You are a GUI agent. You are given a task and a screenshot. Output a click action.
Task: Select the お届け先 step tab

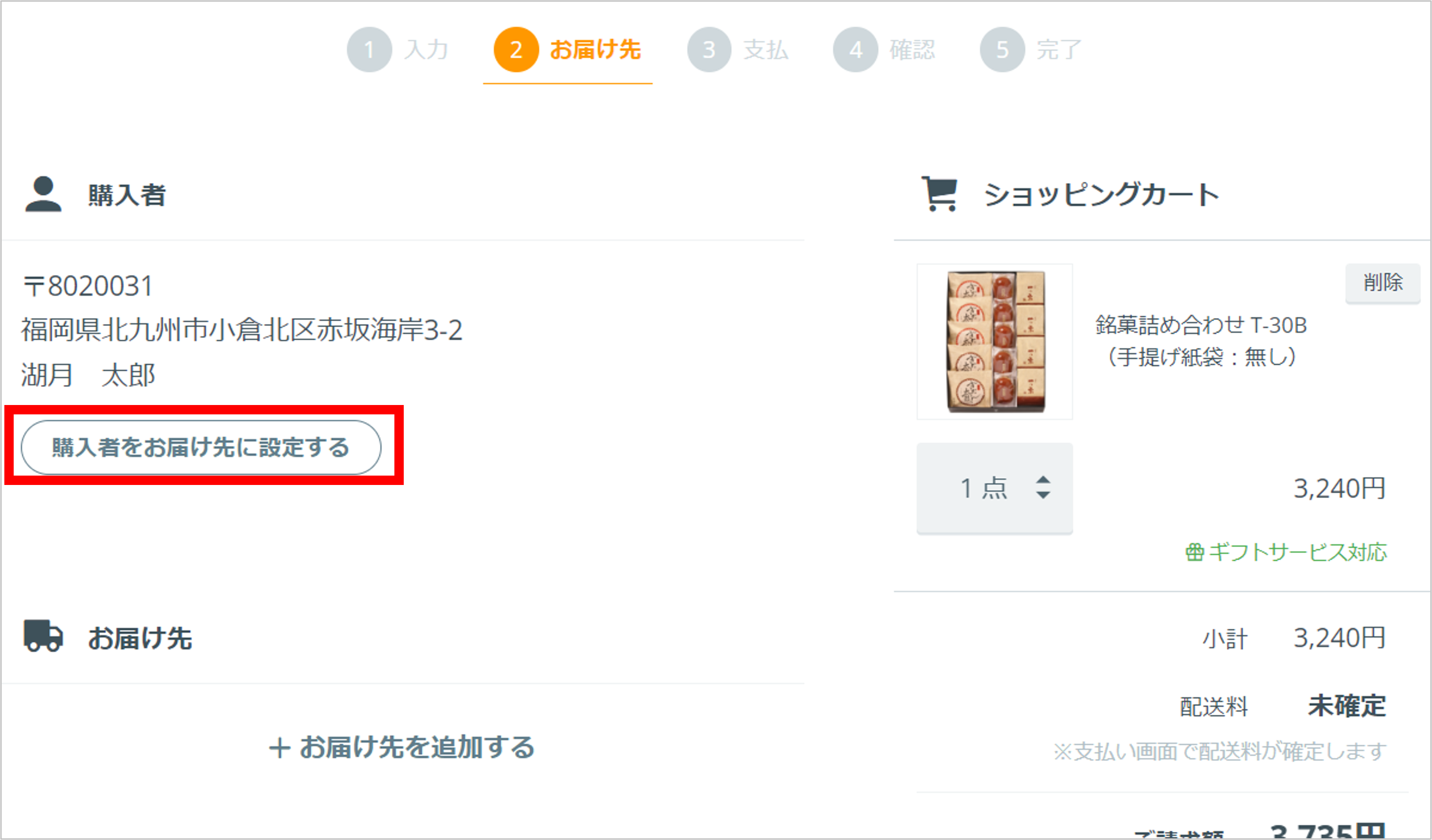pos(567,50)
